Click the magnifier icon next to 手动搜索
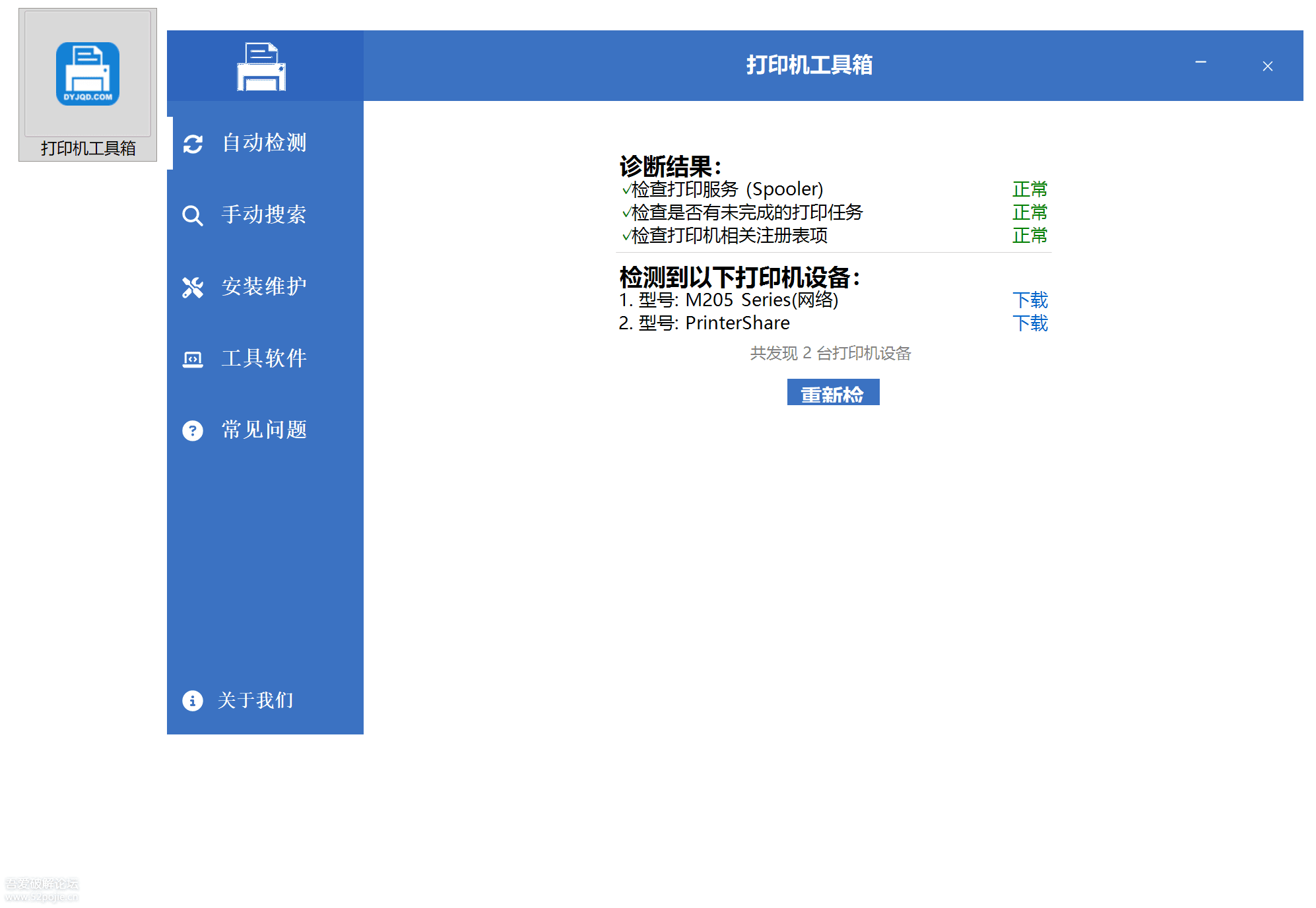 click(x=192, y=216)
